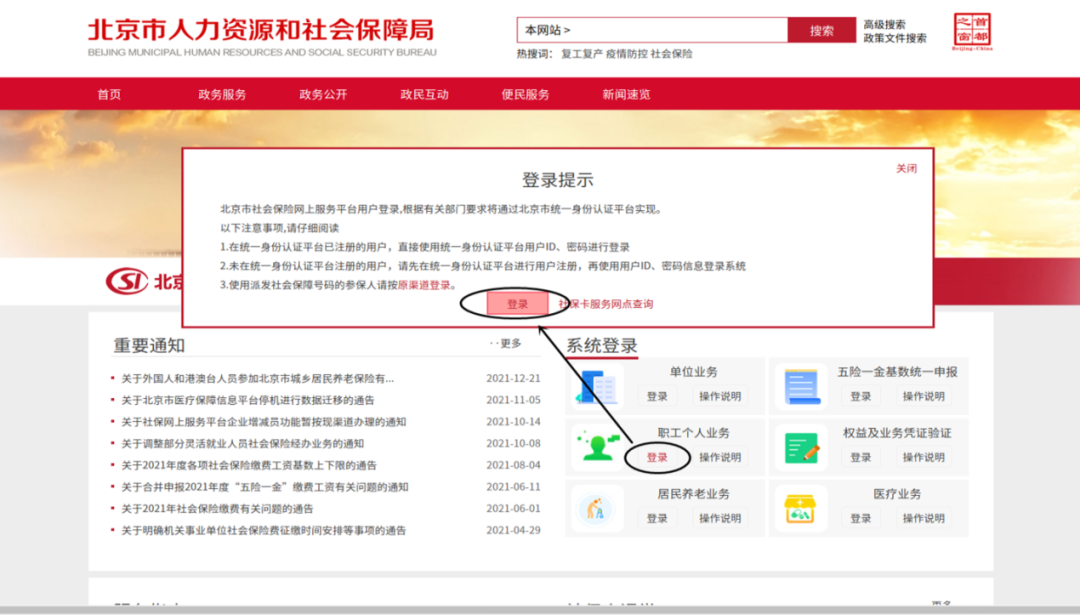Open notice 关于合并申报2021年度“五险一金”缴费工资有关问题的通知
This screenshot has width=1080, height=615.
coord(265,487)
